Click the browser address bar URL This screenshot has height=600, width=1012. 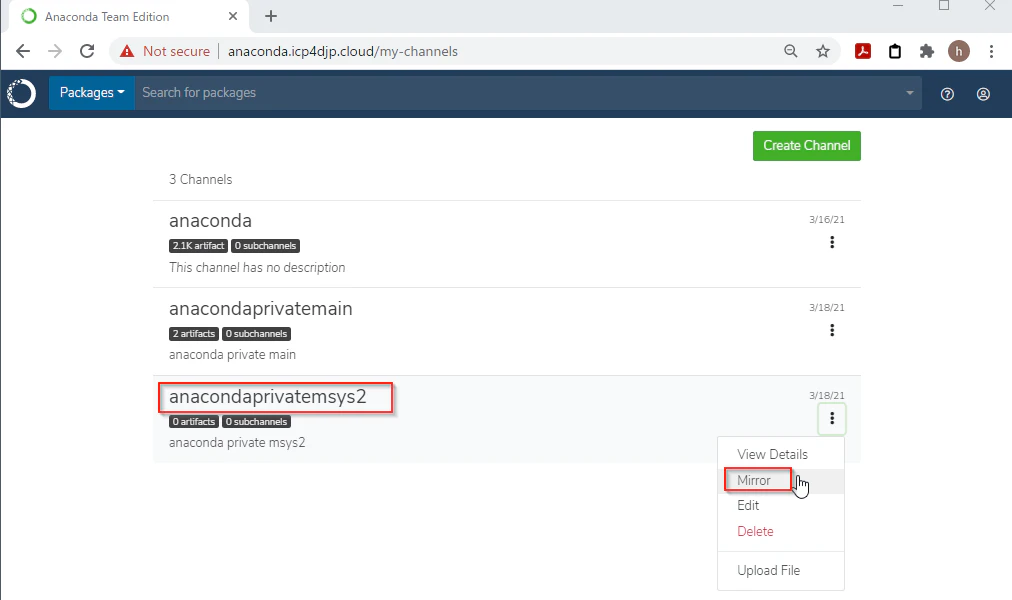click(343, 52)
